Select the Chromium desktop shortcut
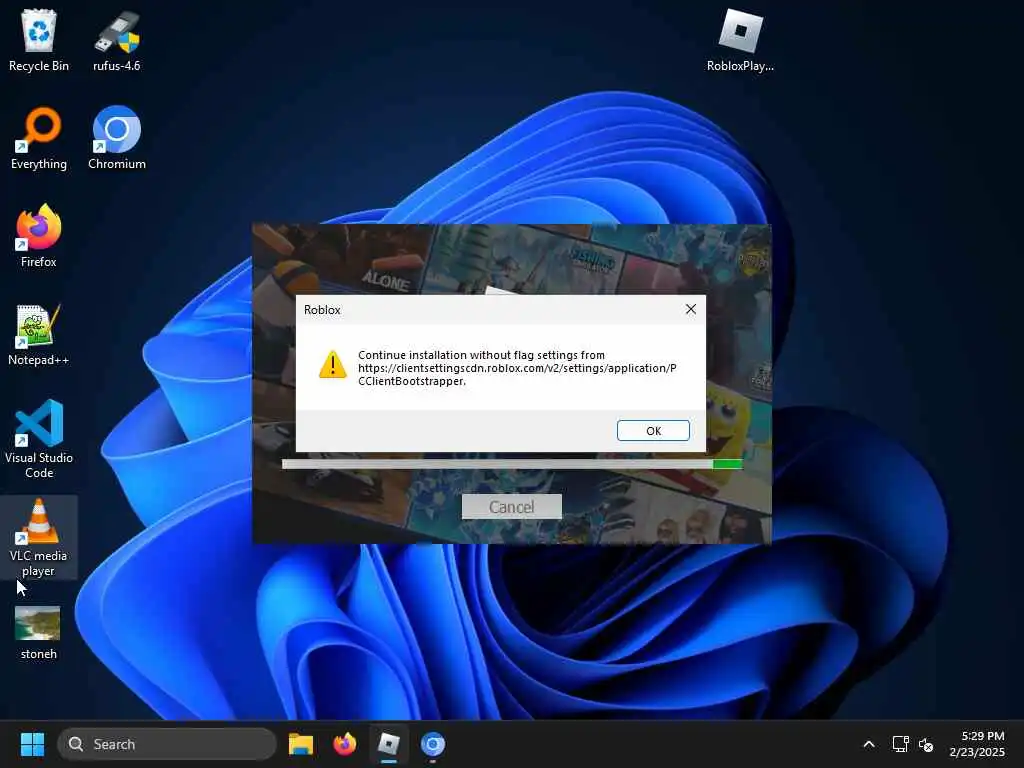The height and width of the screenshot is (768, 1024). pos(116,138)
